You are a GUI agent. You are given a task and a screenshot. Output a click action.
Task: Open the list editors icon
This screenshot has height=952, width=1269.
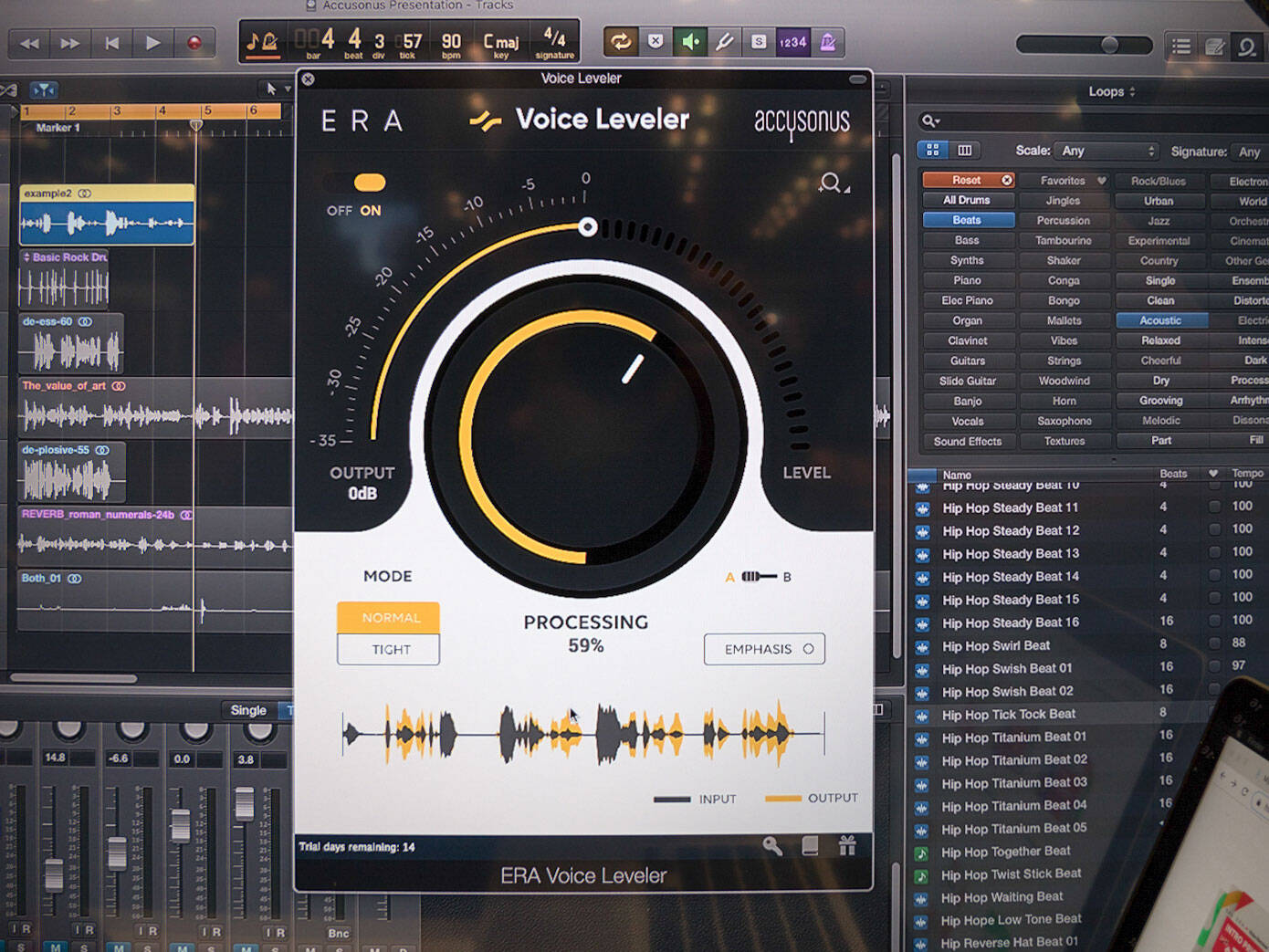tap(1181, 46)
